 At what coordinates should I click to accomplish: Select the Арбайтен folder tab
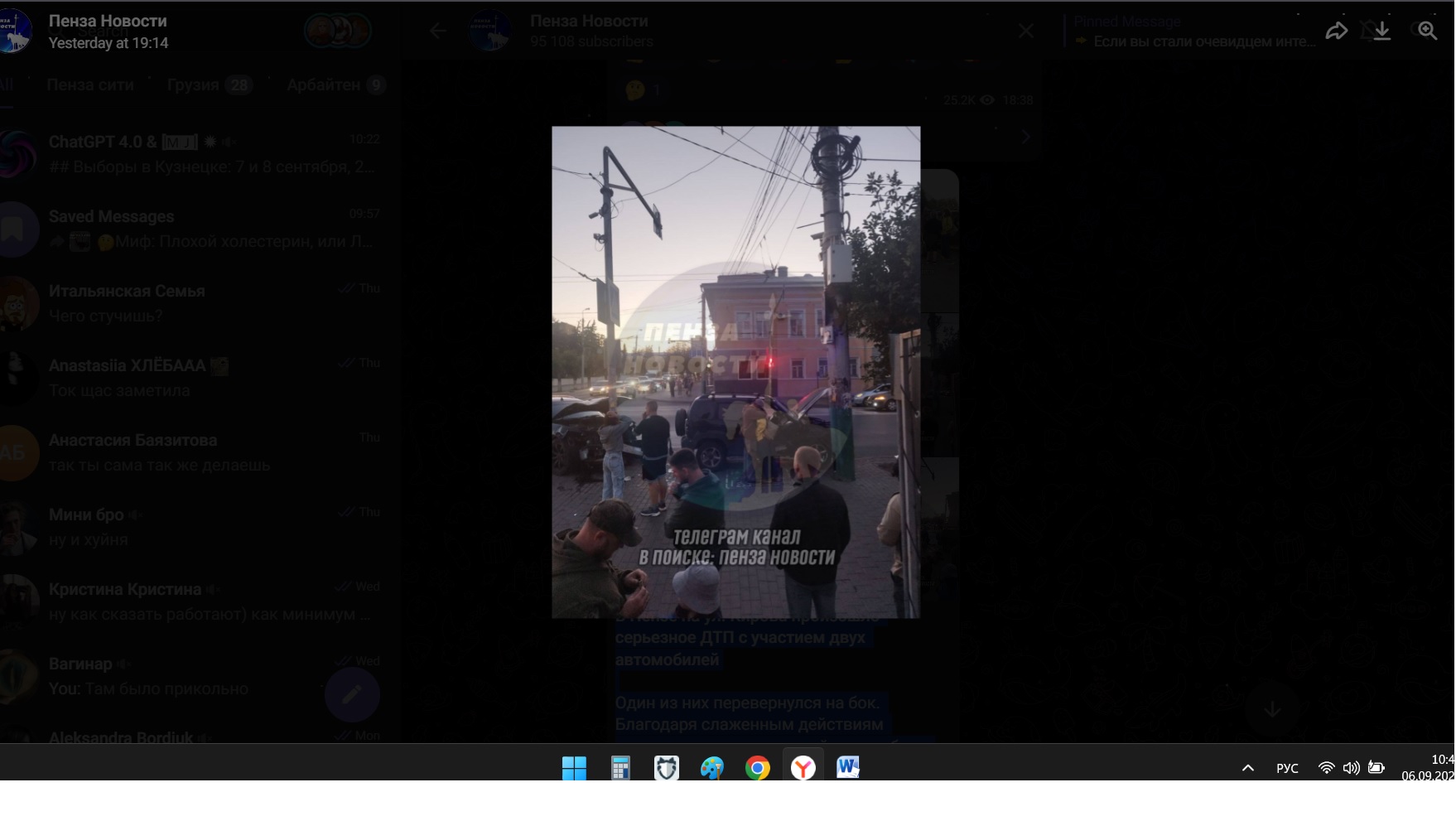pyautogui.click(x=323, y=85)
